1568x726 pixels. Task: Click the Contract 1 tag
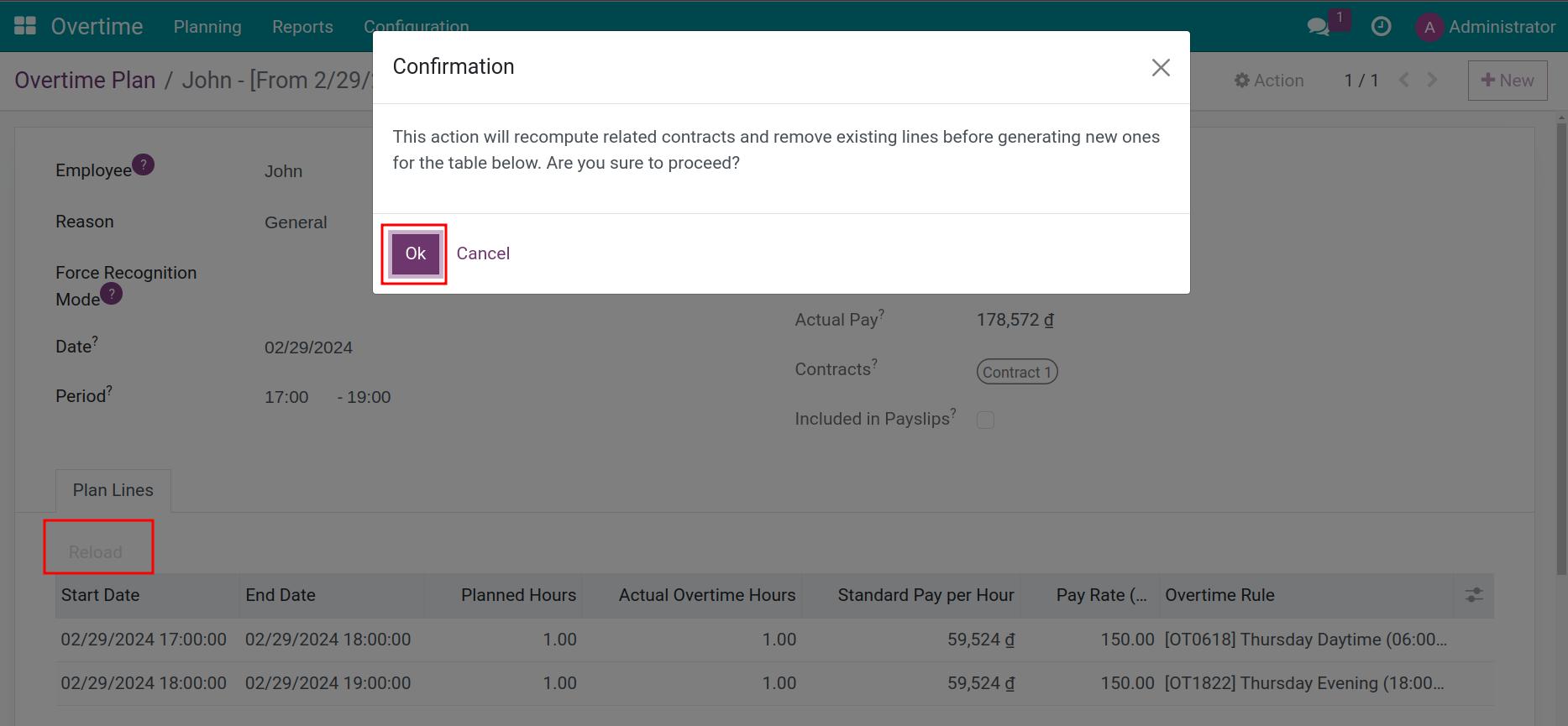tap(1017, 372)
